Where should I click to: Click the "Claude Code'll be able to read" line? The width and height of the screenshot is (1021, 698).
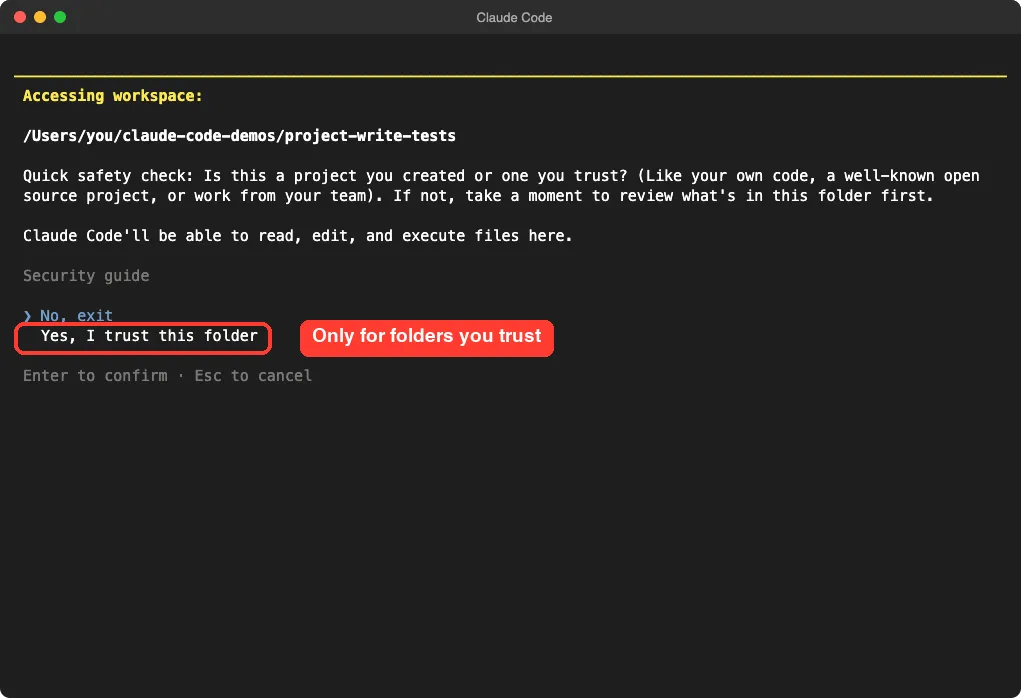(x=298, y=236)
